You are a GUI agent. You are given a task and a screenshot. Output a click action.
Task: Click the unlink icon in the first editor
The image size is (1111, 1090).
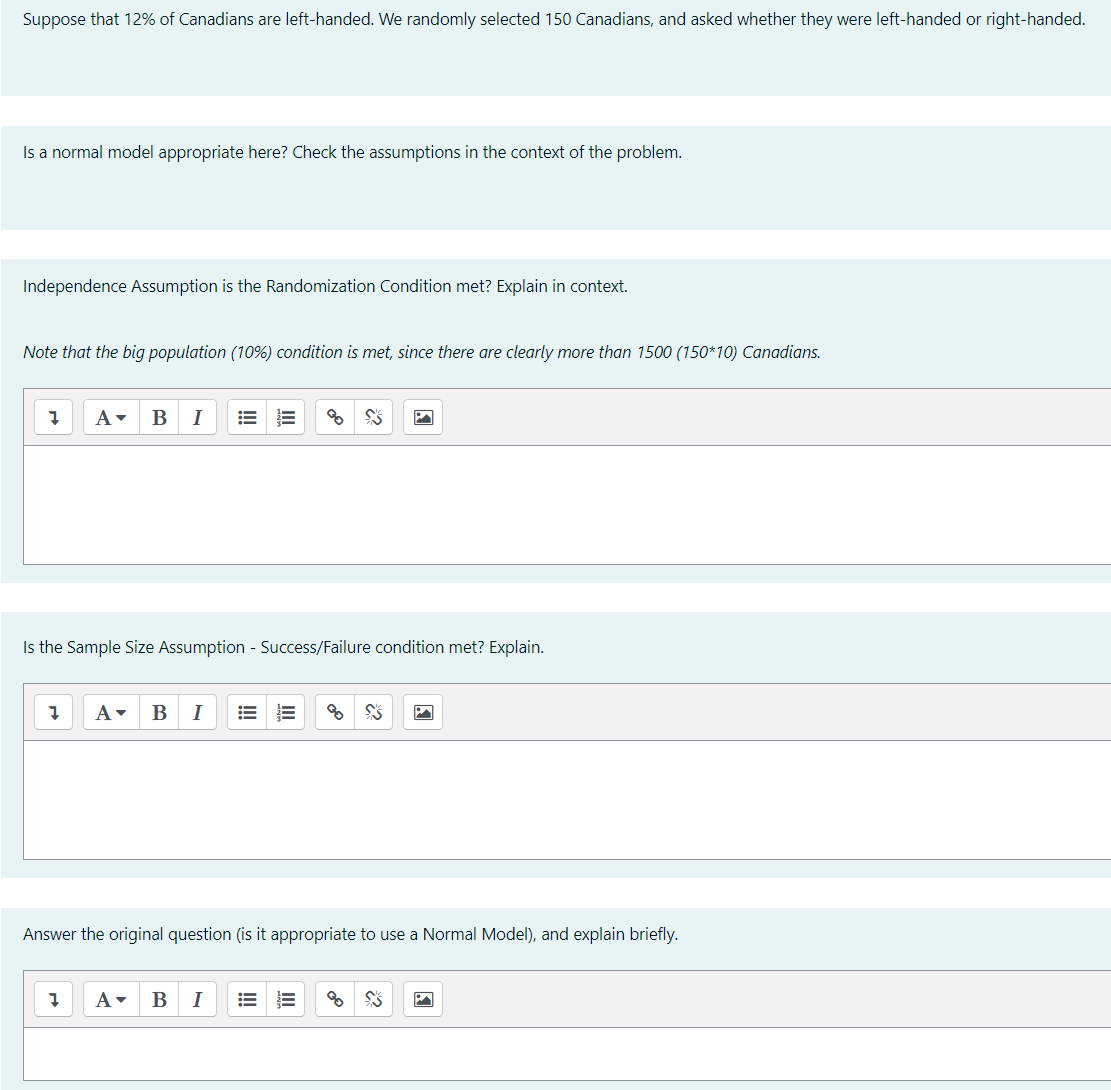(373, 417)
